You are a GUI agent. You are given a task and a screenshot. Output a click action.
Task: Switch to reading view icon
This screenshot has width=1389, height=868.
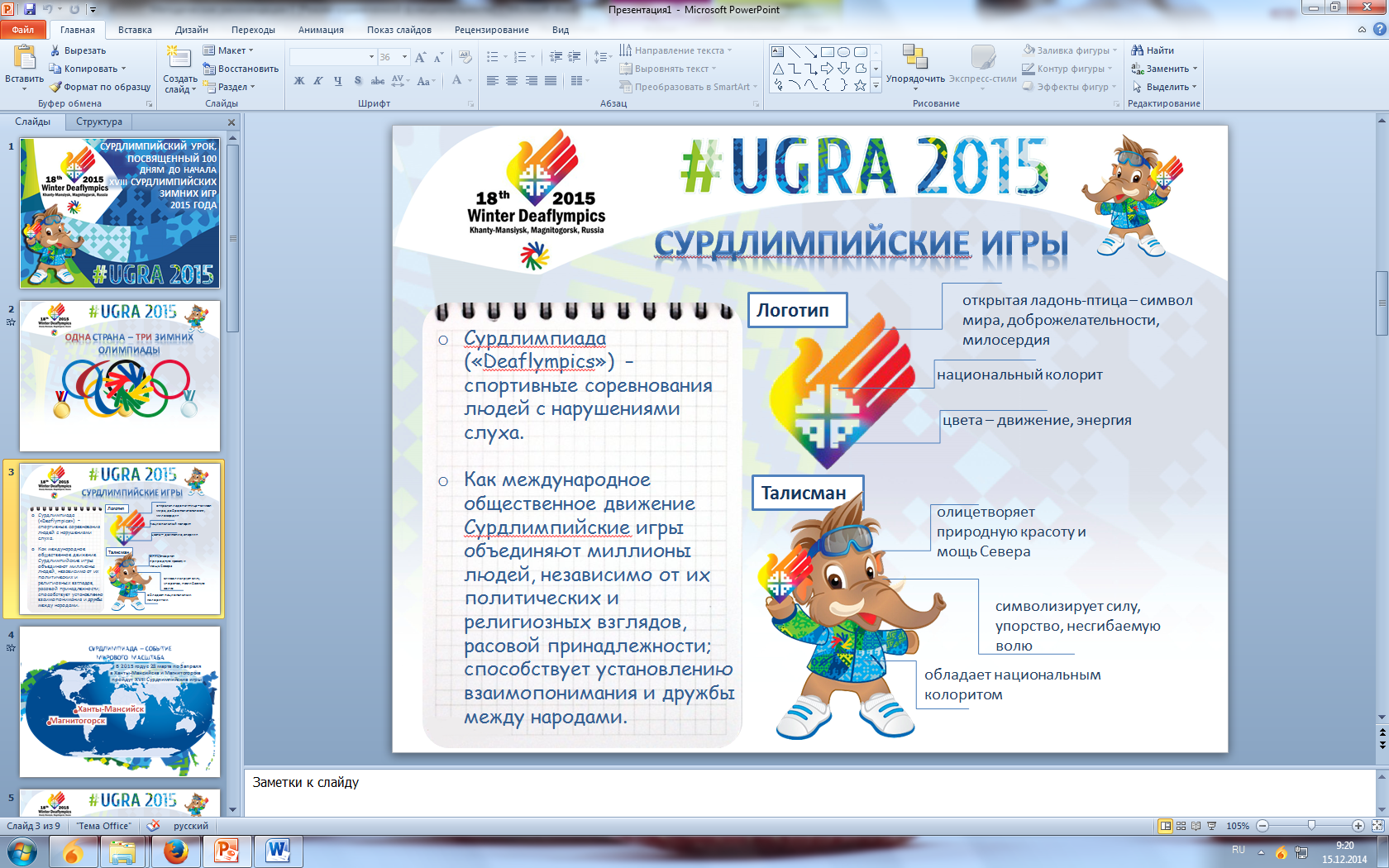(x=1196, y=826)
